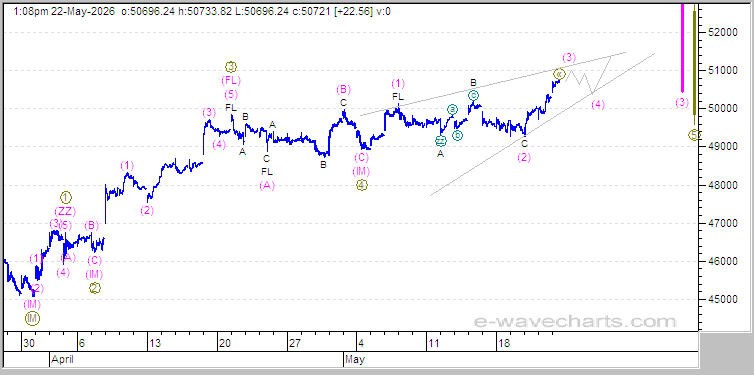
Task: Click the 11 date tick label
Action: pos(434,344)
